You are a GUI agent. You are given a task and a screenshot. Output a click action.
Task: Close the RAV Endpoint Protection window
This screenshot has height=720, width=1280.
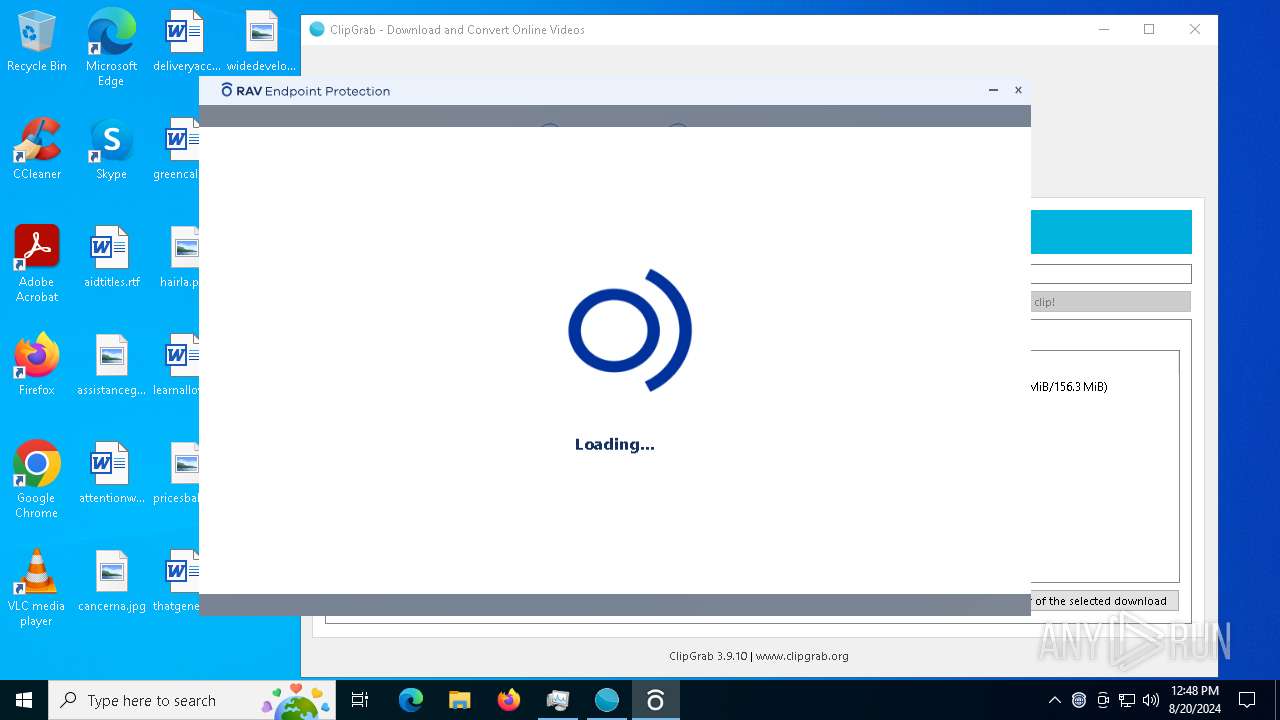(1018, 90)
